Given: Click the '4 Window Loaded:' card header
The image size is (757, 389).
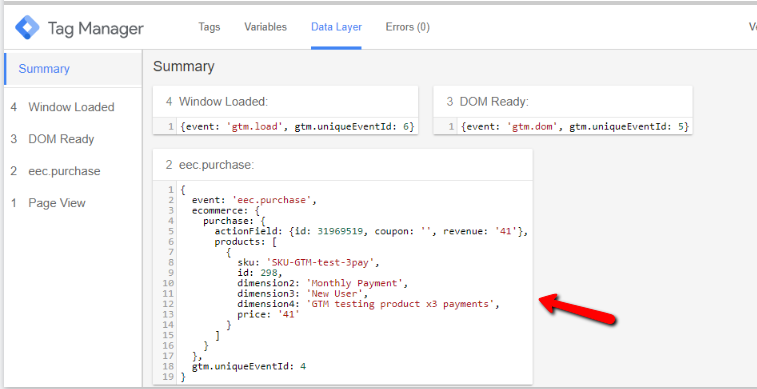Looking at the screenshot, I should 285,102.
